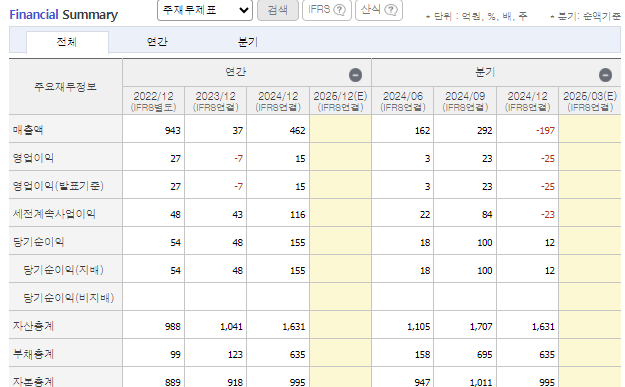This screenshot has height=387, width=625.
Task: Click the 산식 help button
Action: pyautogui.click(x=379, y=10)
